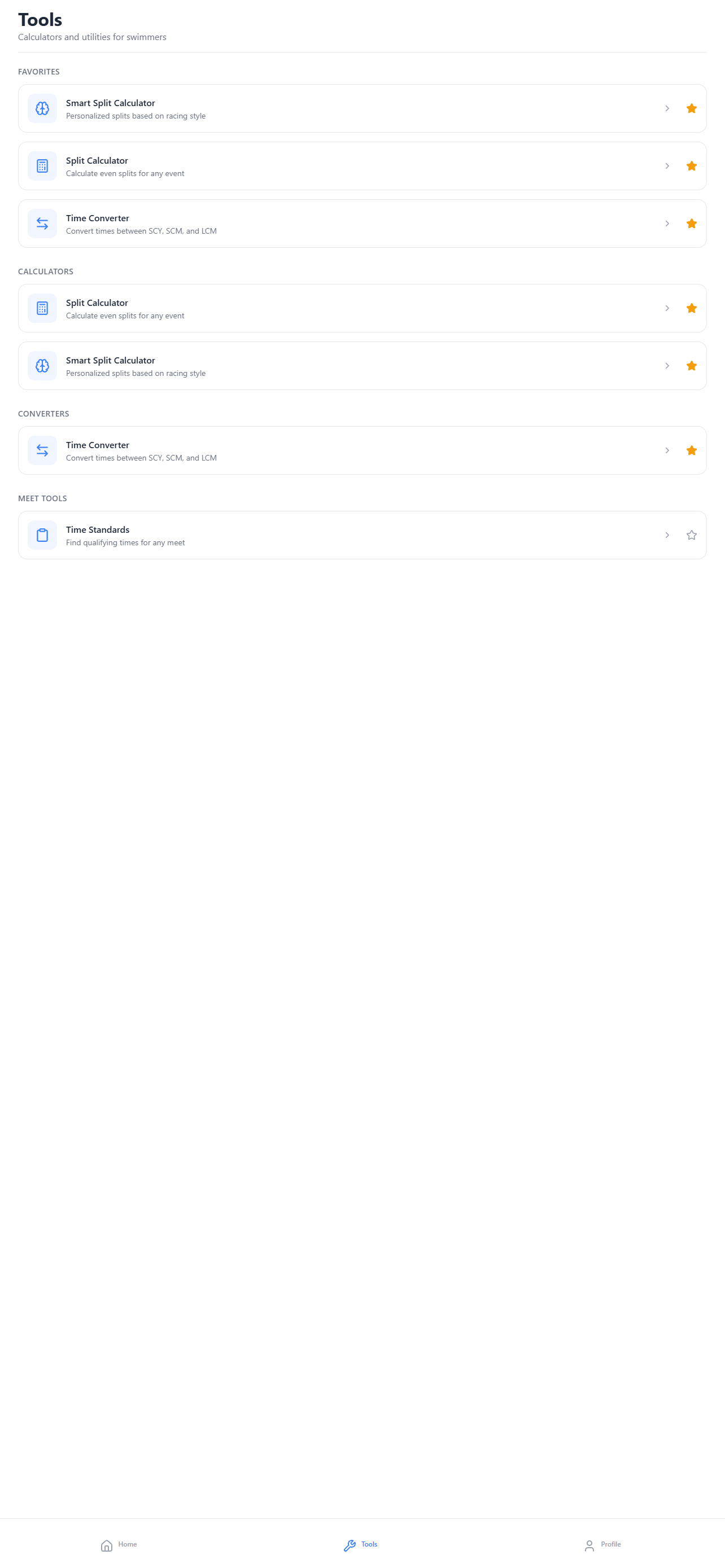The width and height of the screenshot is (725, 1568).
Task: Click the Profile person icon in bottom nav
Action: tap(589, 1545)
